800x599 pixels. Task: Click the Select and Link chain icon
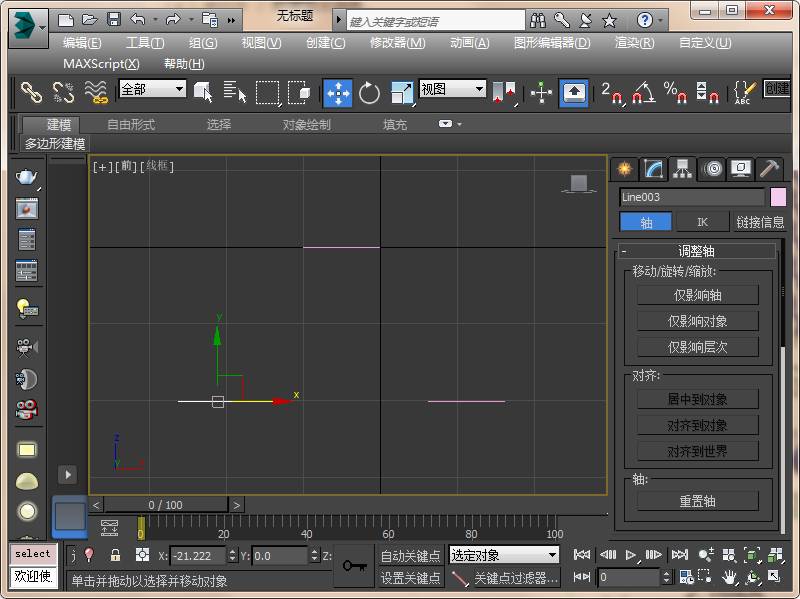(x=32, y=93)
